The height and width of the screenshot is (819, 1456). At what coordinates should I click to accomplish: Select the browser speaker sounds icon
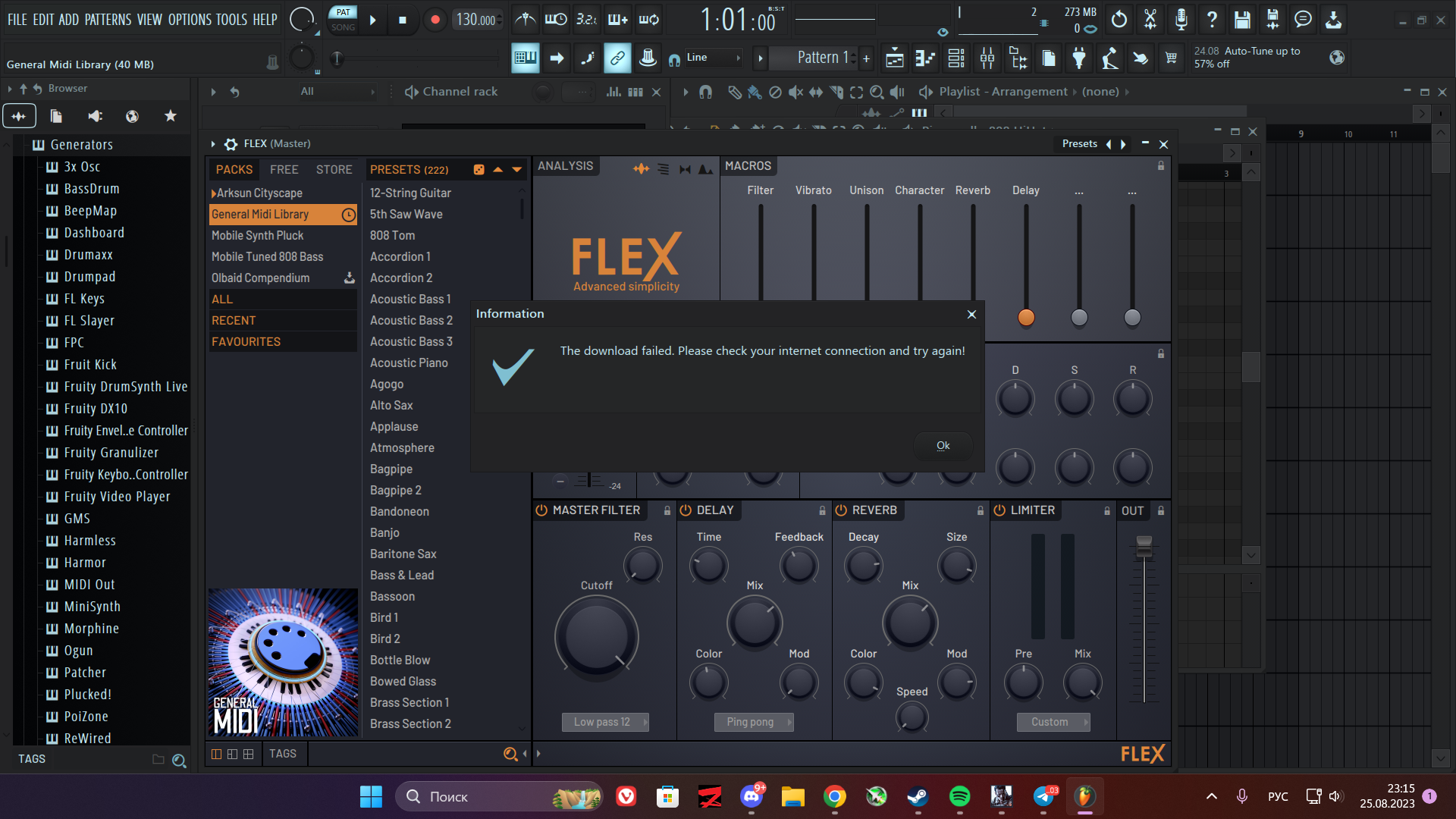click(95, 116)
